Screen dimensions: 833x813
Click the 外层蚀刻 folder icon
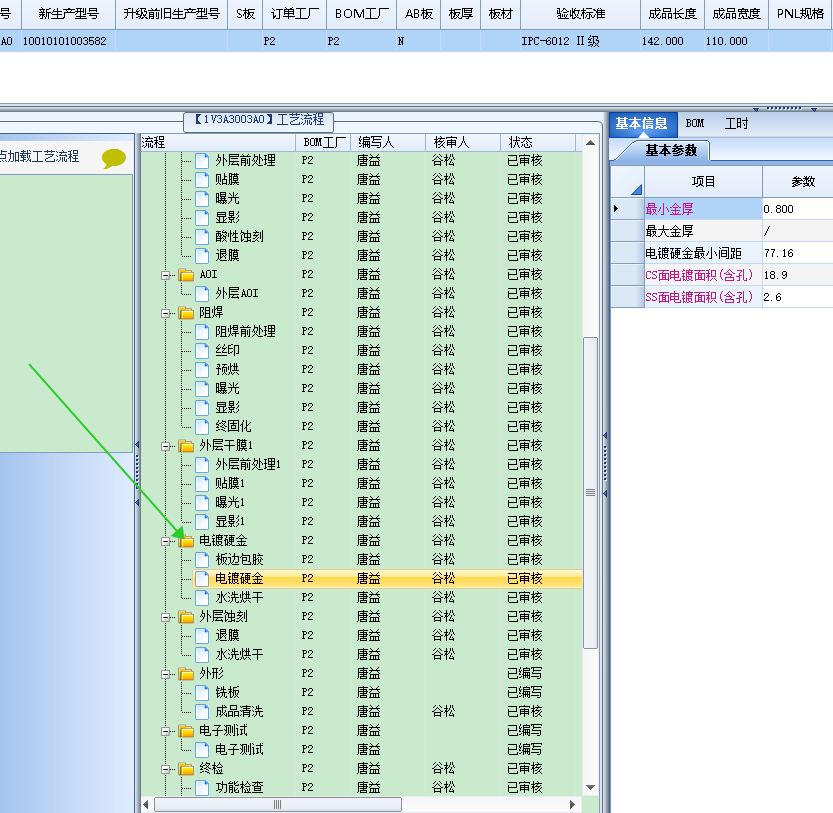pos(186,617)
